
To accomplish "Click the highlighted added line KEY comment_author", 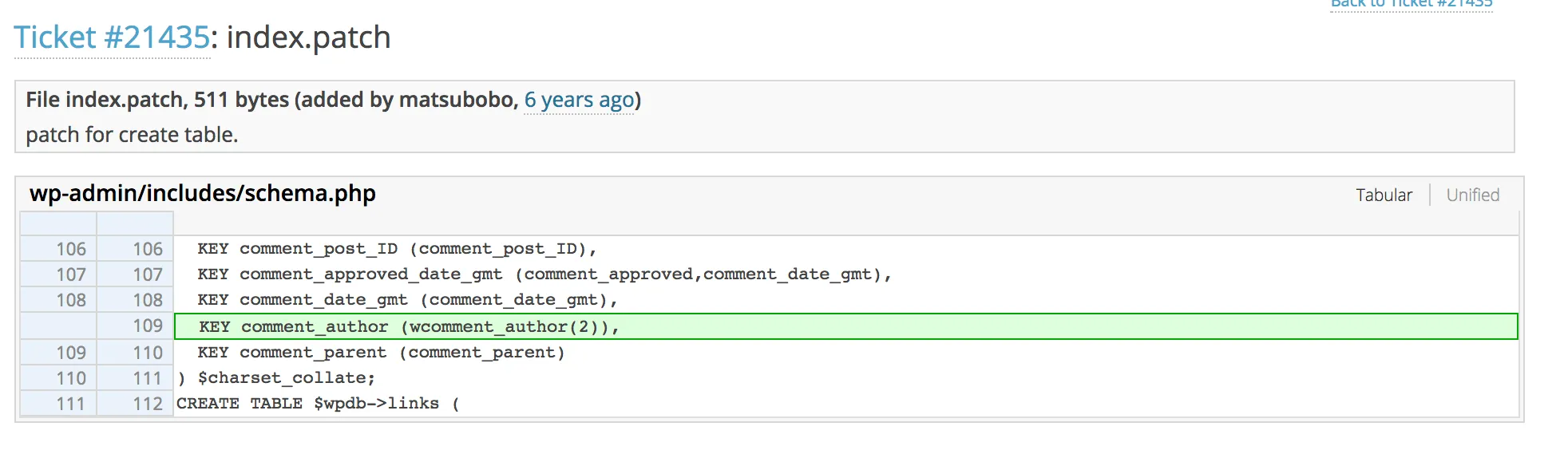I will (x=409, y=326).
